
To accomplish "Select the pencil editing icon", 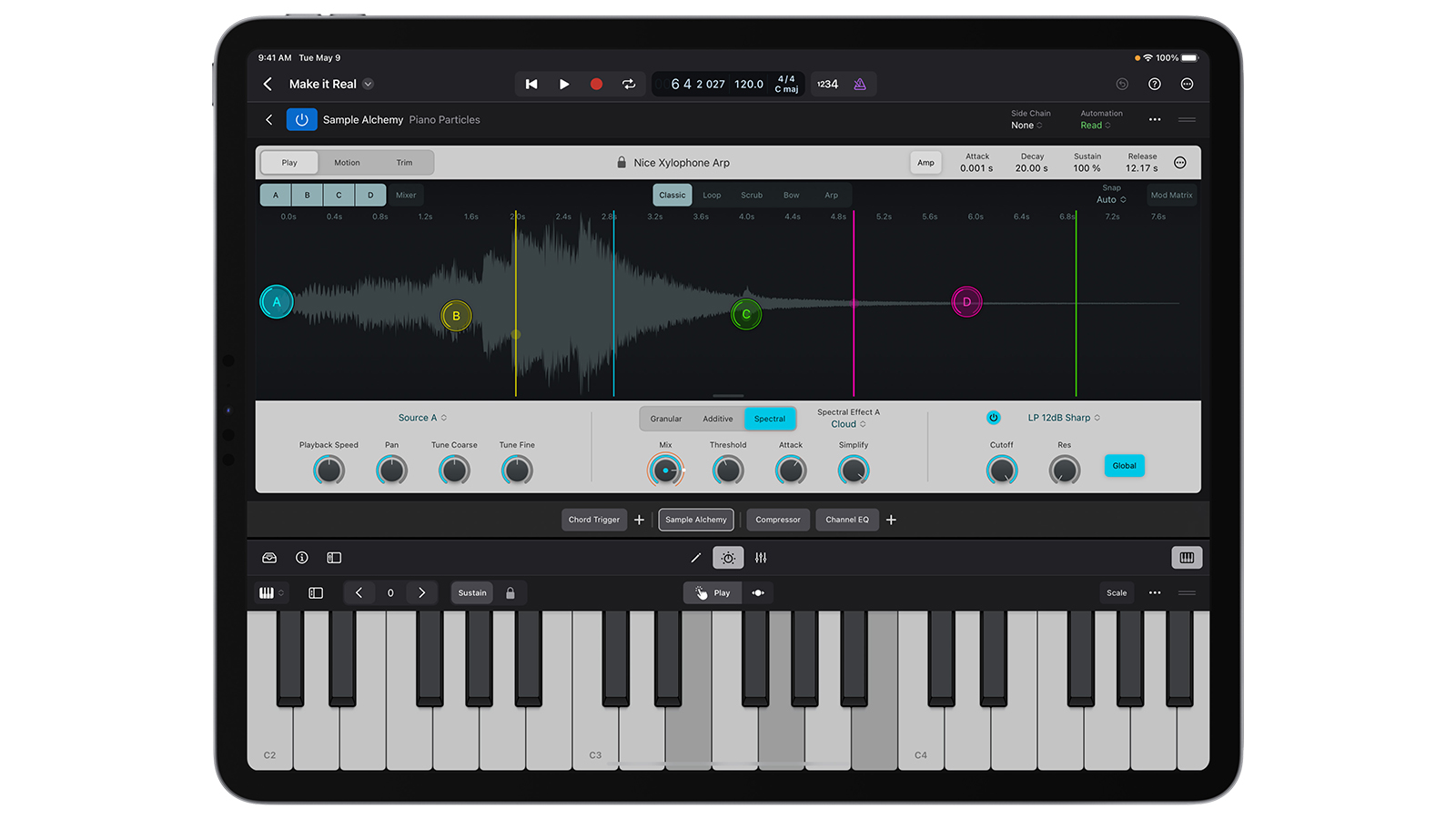I will (x=695, y=558).
